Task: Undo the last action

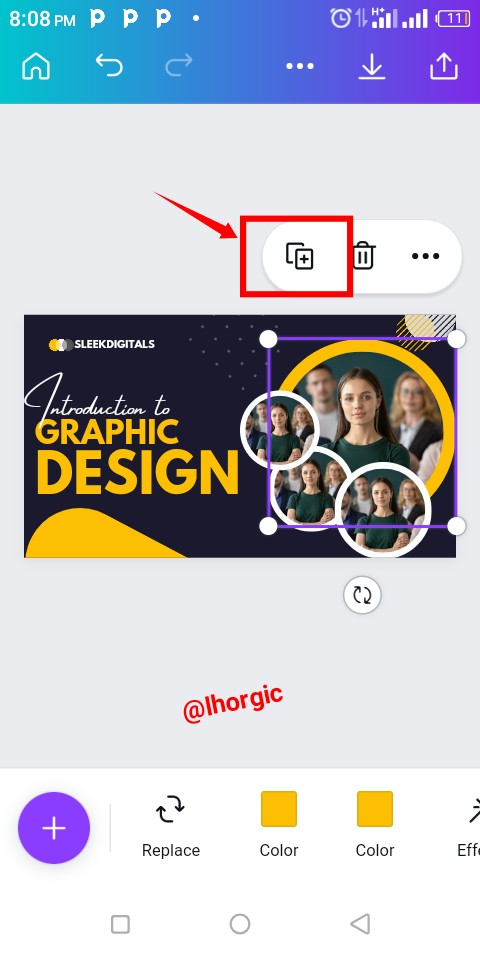Action: coord(109,66)
